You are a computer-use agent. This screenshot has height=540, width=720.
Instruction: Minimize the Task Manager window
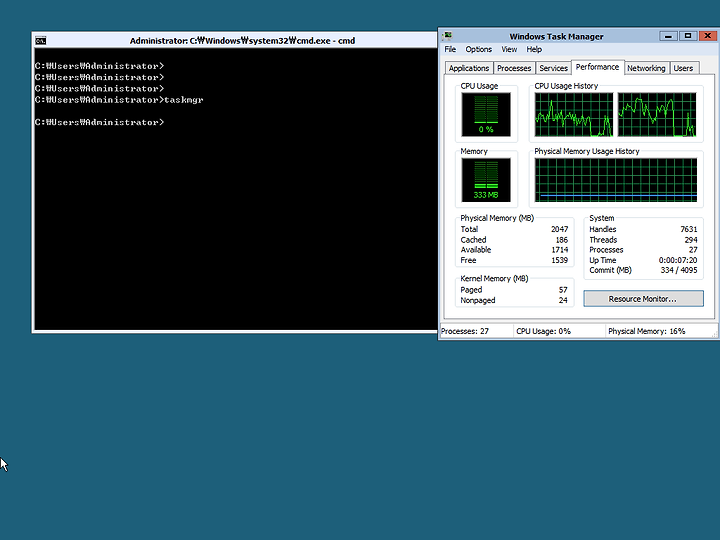[668, 36]
